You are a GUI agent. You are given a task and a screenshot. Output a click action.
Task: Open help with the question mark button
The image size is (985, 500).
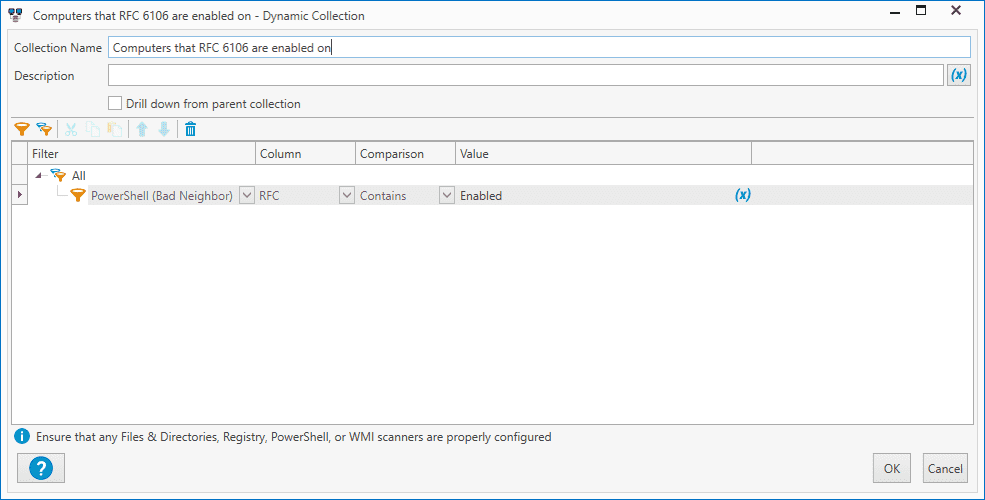click(x=41, y=468)
